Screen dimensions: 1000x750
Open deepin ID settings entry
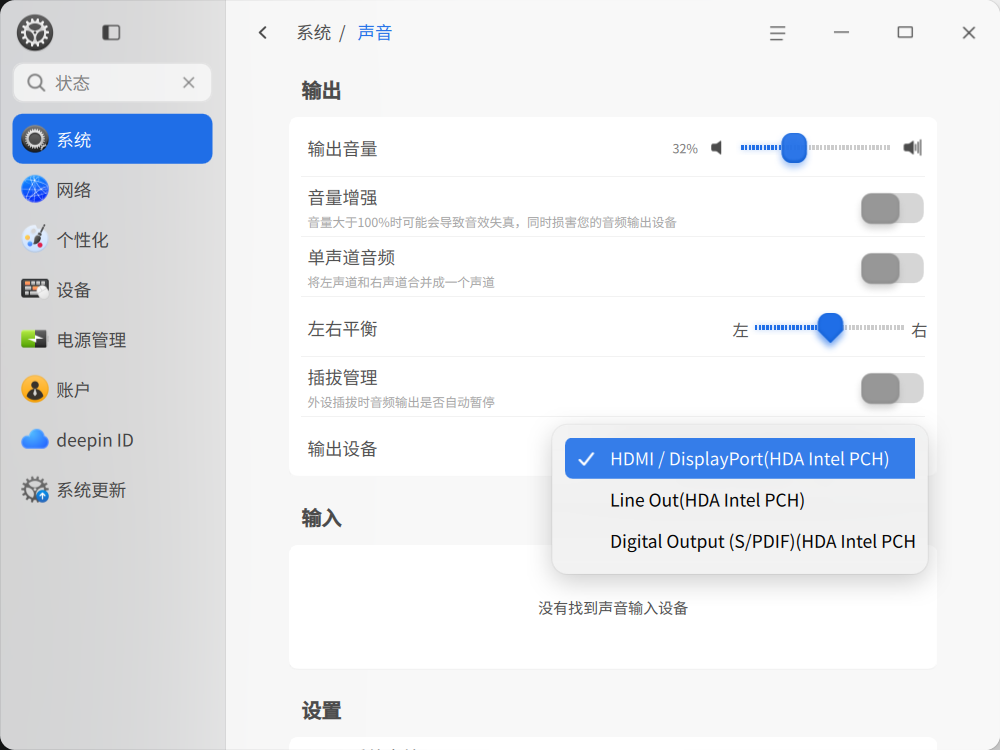(x=112, y=439)
